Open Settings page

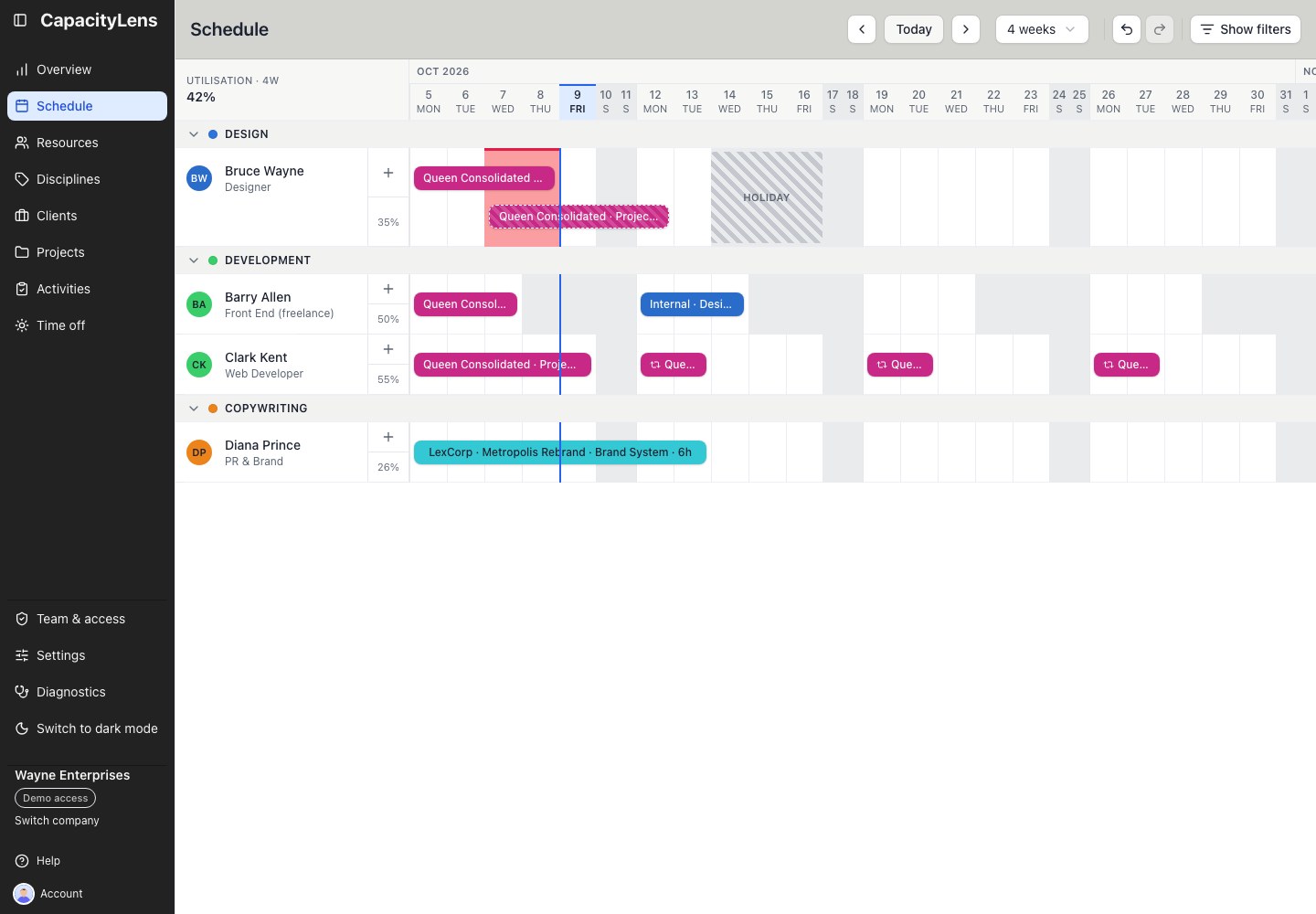[87, 655]
